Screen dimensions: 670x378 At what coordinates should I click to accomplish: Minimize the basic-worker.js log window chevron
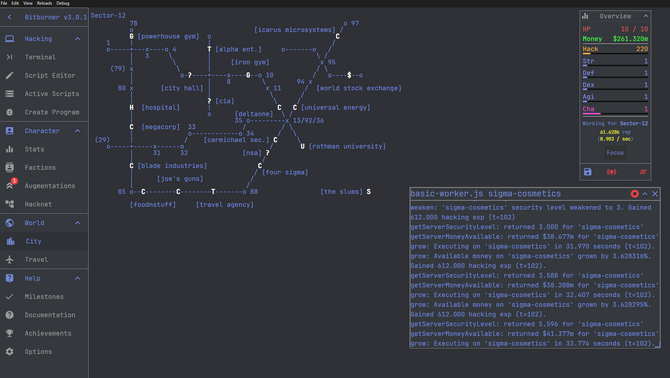click(645, 194)
